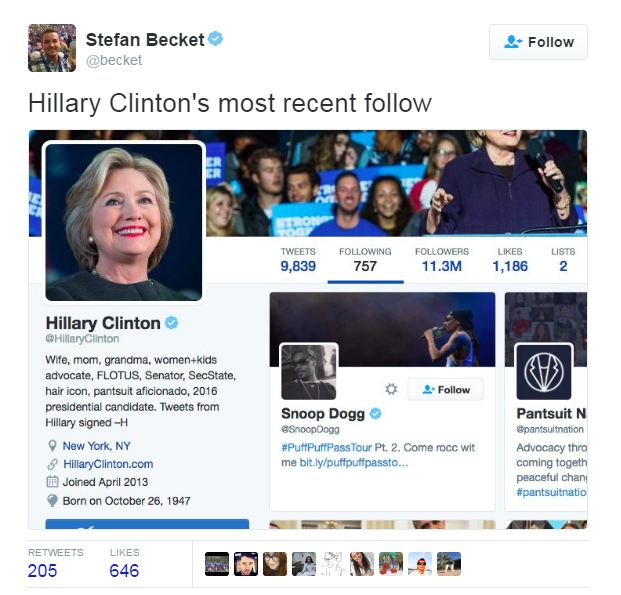Open Stefan Becket's profile photo
621x595 pixels.
52,48
